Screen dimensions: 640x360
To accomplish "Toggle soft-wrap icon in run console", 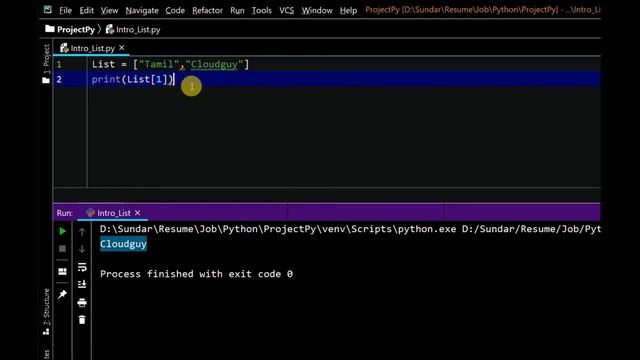I will 82,267.
